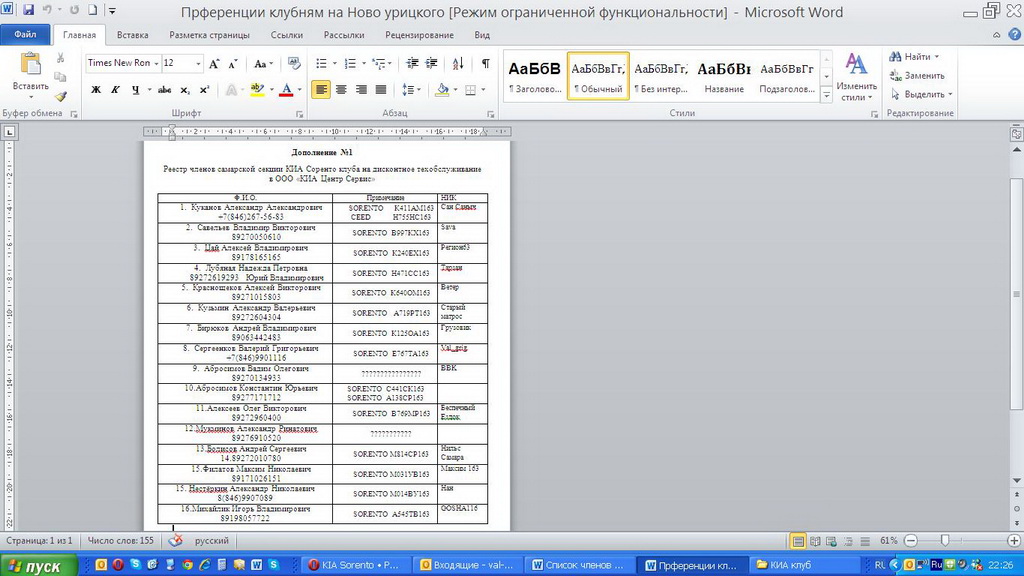Toggle paragraph marks display
This screenshot has width=1024, height=576.
pos(485,63)
